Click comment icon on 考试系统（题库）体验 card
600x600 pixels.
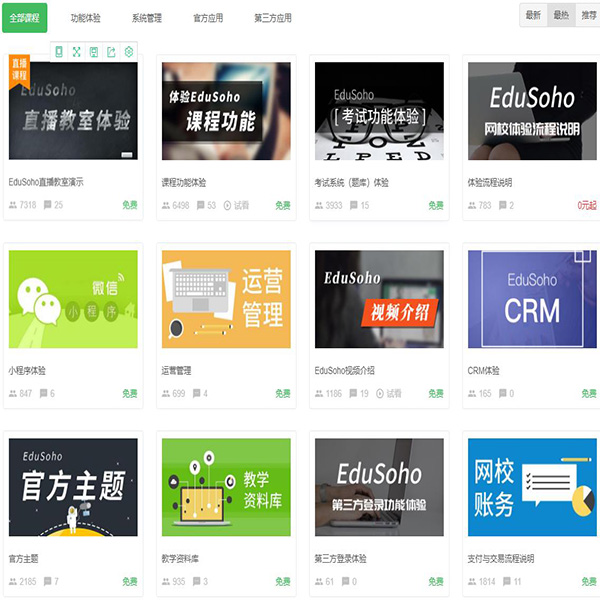[x=354, y=205]
